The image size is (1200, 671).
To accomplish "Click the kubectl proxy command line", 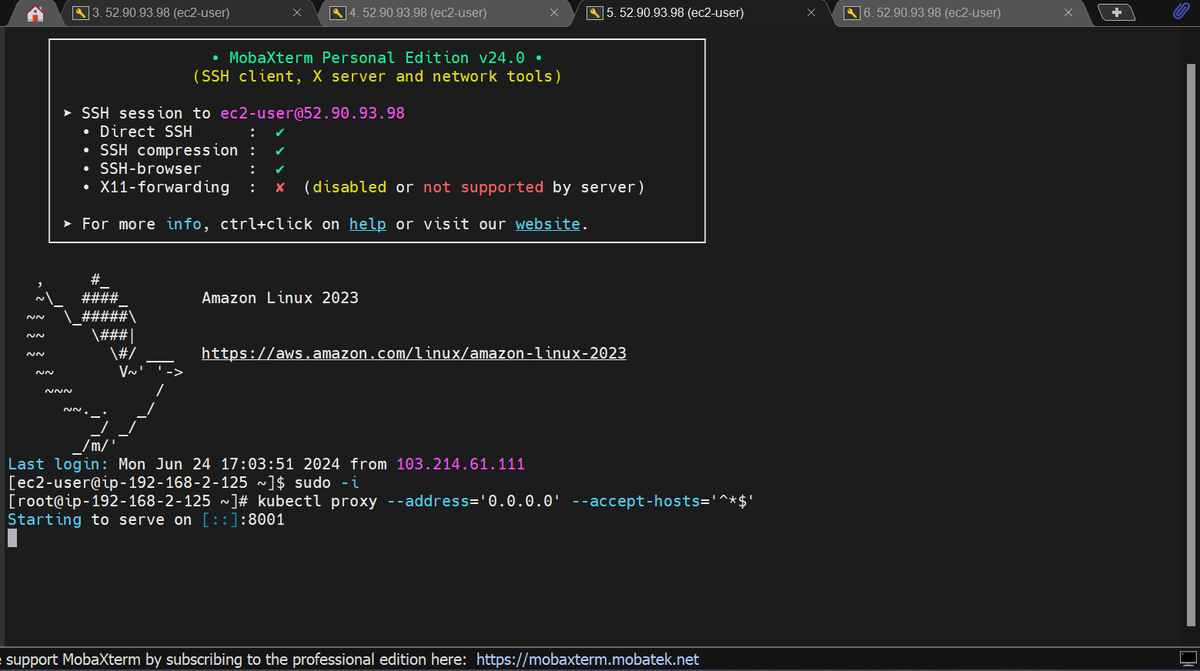I will coord(380,501).
